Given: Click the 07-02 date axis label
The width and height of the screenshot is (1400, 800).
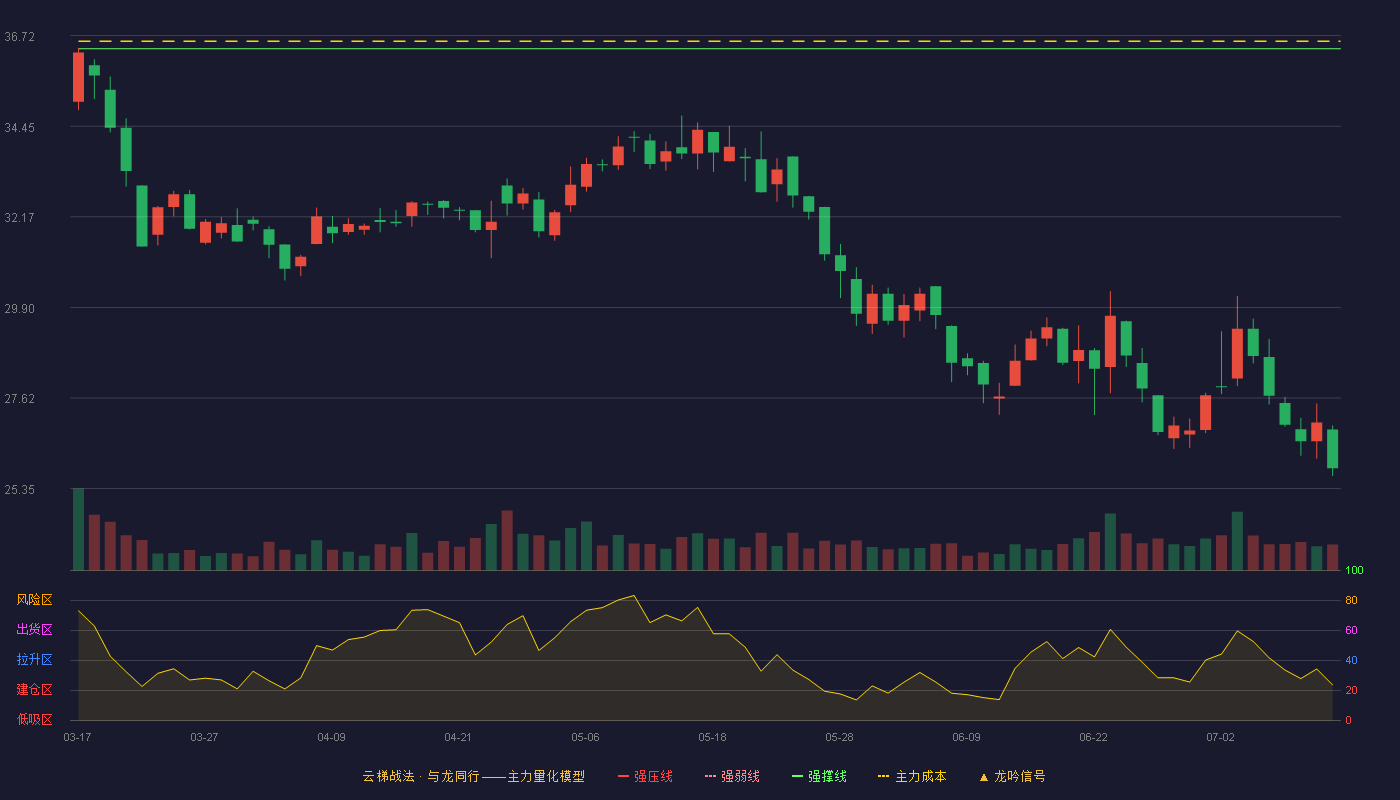Looking at the screenshot, I should click(1220, 737).
